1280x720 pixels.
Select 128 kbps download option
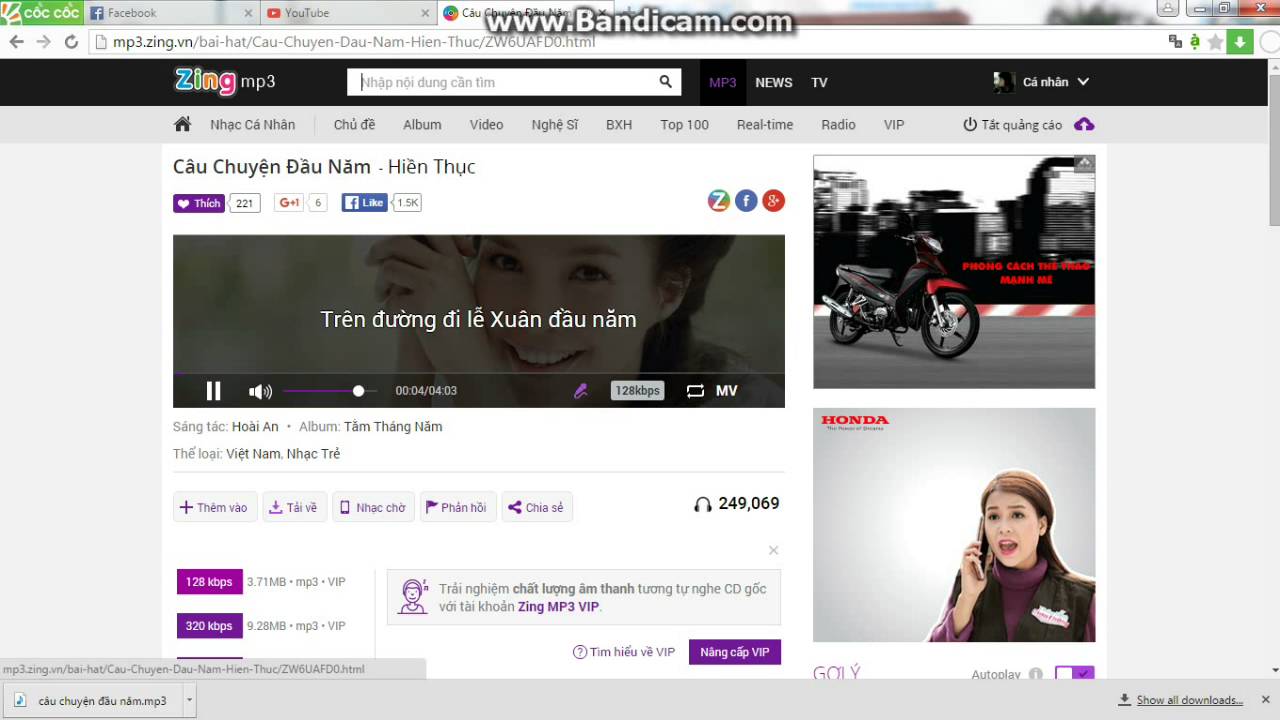(209, 582)
